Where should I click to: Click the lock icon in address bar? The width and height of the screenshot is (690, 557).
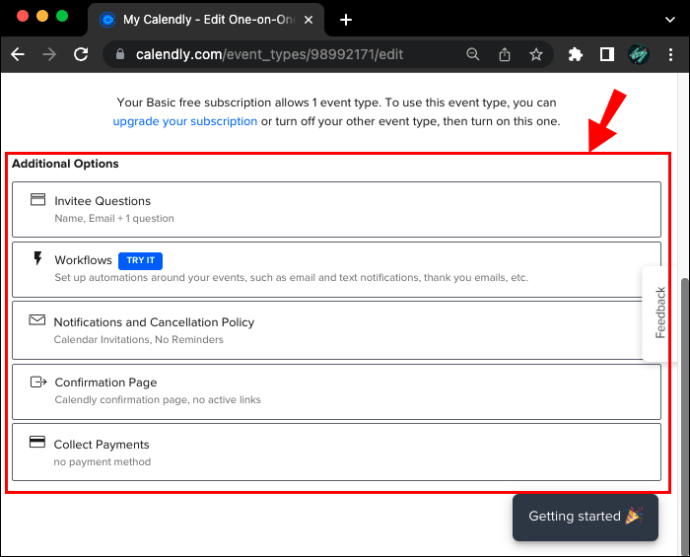point(120,54)
